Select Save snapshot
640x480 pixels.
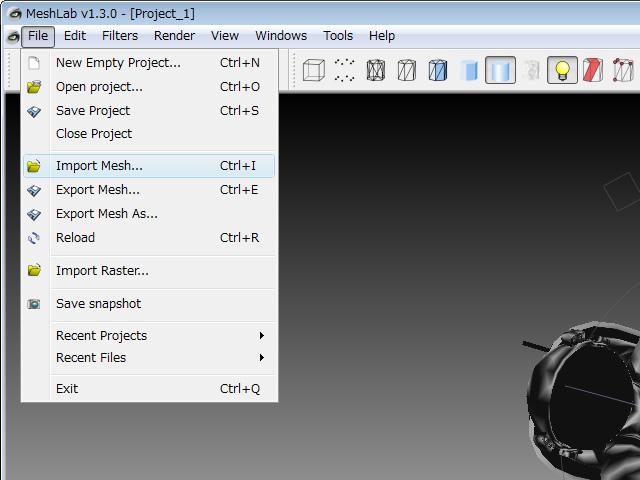click(149, 304)
